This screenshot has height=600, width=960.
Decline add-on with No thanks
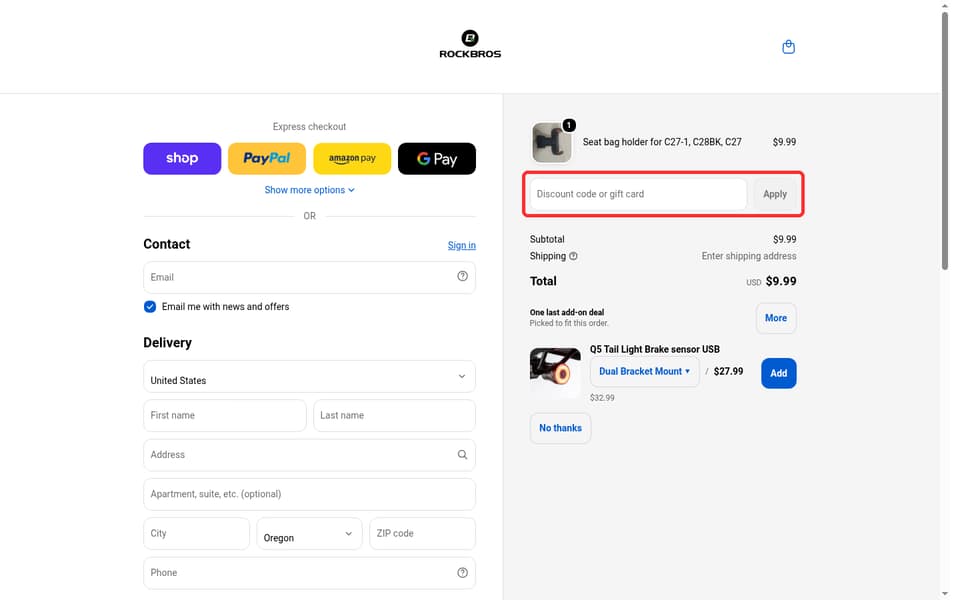pyautogui.click(x=560, y=428)
